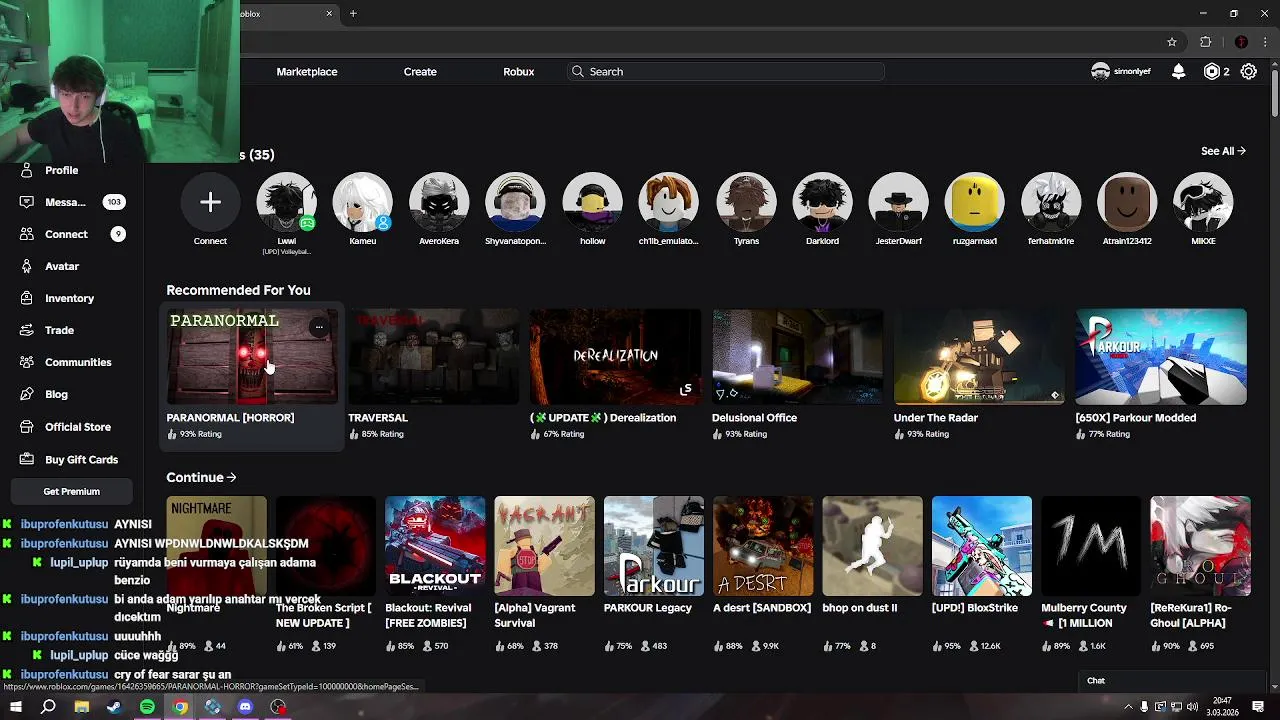The width and height of the screenshot is (1280, 720).
Task: Open the Roblox settings gear
Action: click(1249, 71)
